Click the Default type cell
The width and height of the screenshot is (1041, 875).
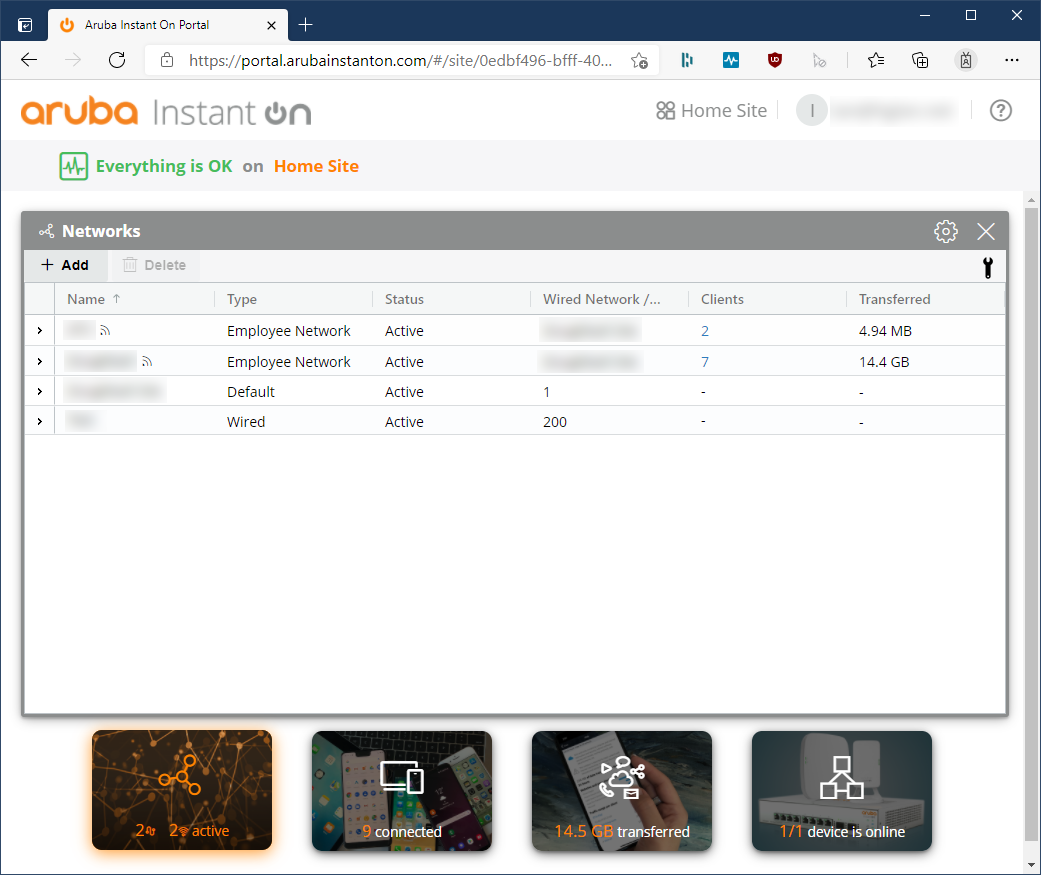[250, 392]
